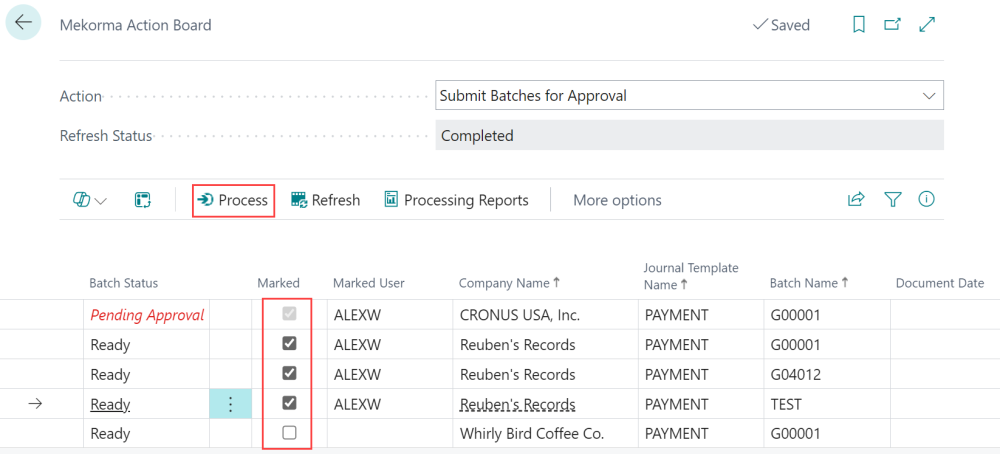
Task: Sort by Batch Status column header
Action: pyautogui.click(x=124, y=283)
